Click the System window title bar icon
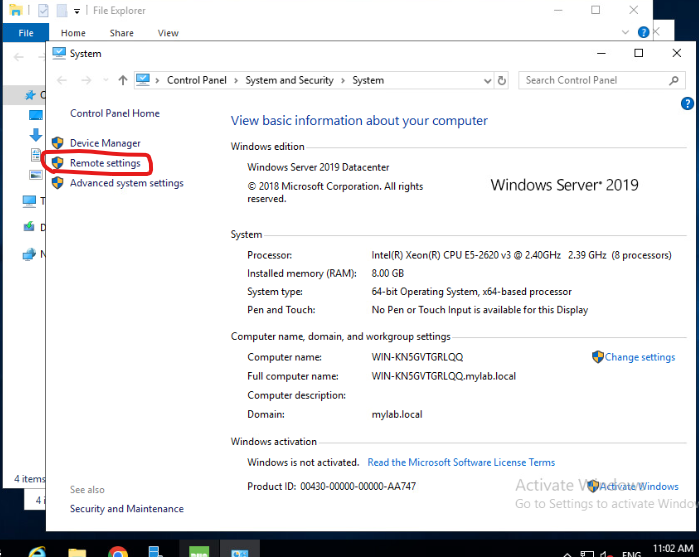This screenshot has height=557, width=699. coord(59,54)
